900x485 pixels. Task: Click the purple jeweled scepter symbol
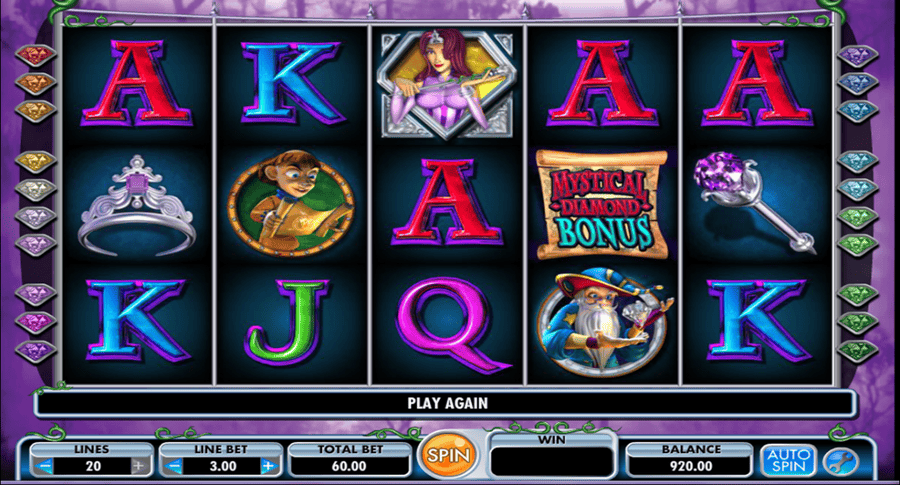click(754, 202)
